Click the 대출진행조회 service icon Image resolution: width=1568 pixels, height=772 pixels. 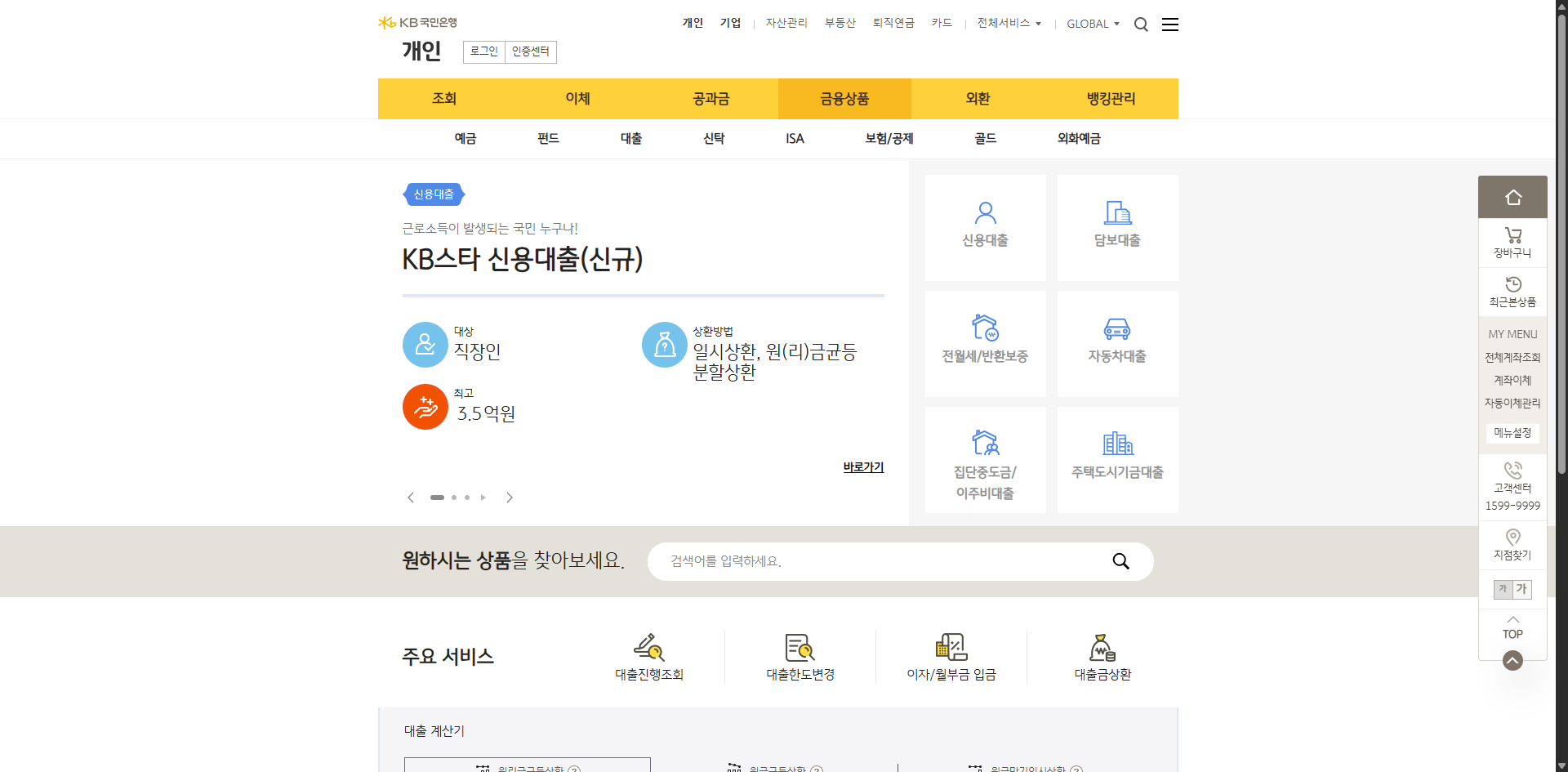click(x=648, y=647)
